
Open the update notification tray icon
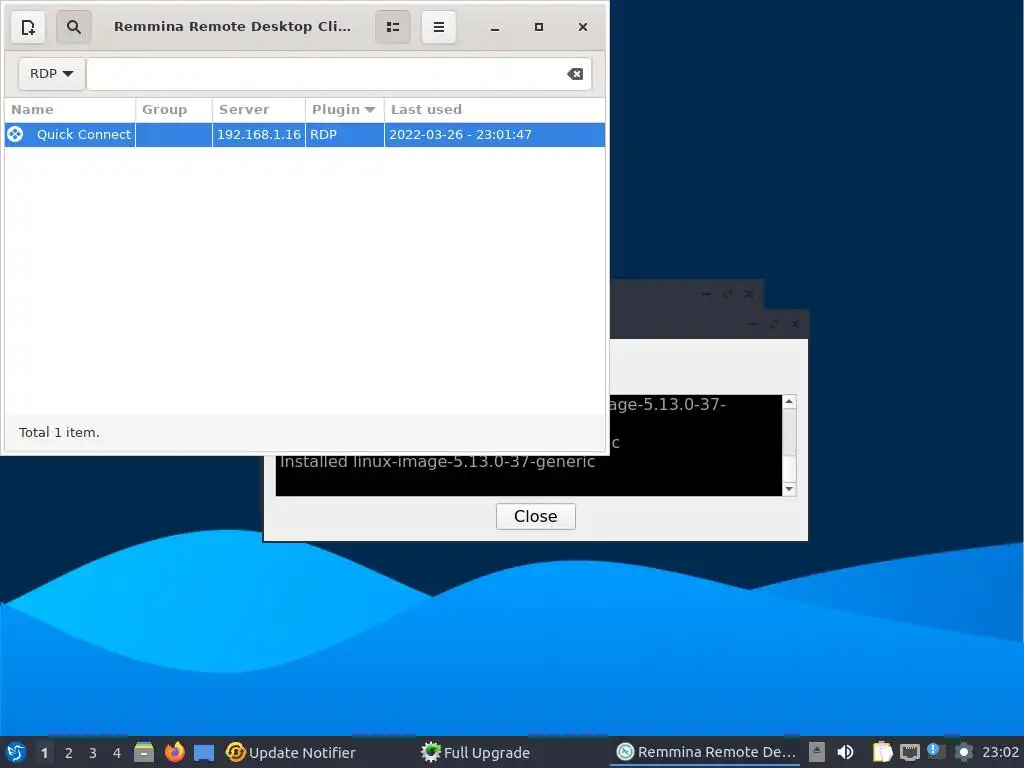point(936,752)
